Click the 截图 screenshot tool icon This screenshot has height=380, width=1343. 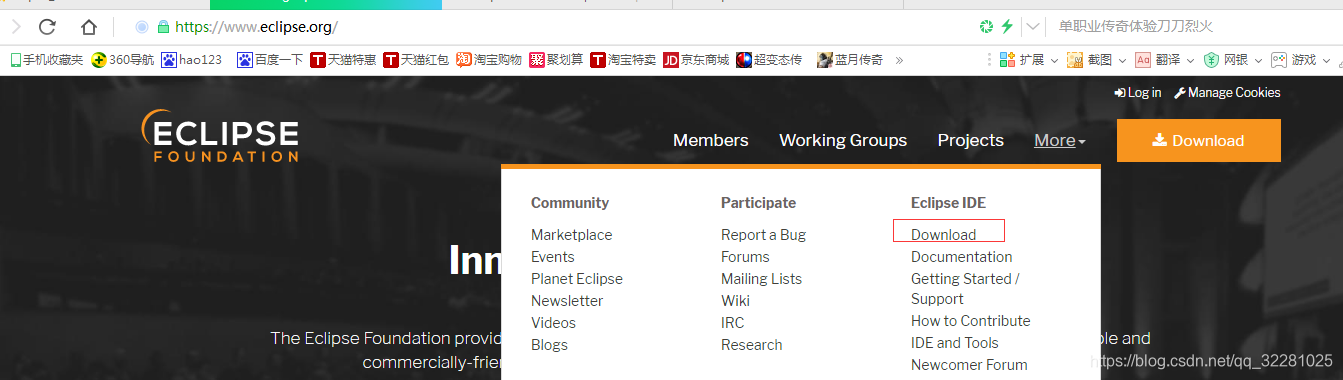(1075, 60)
